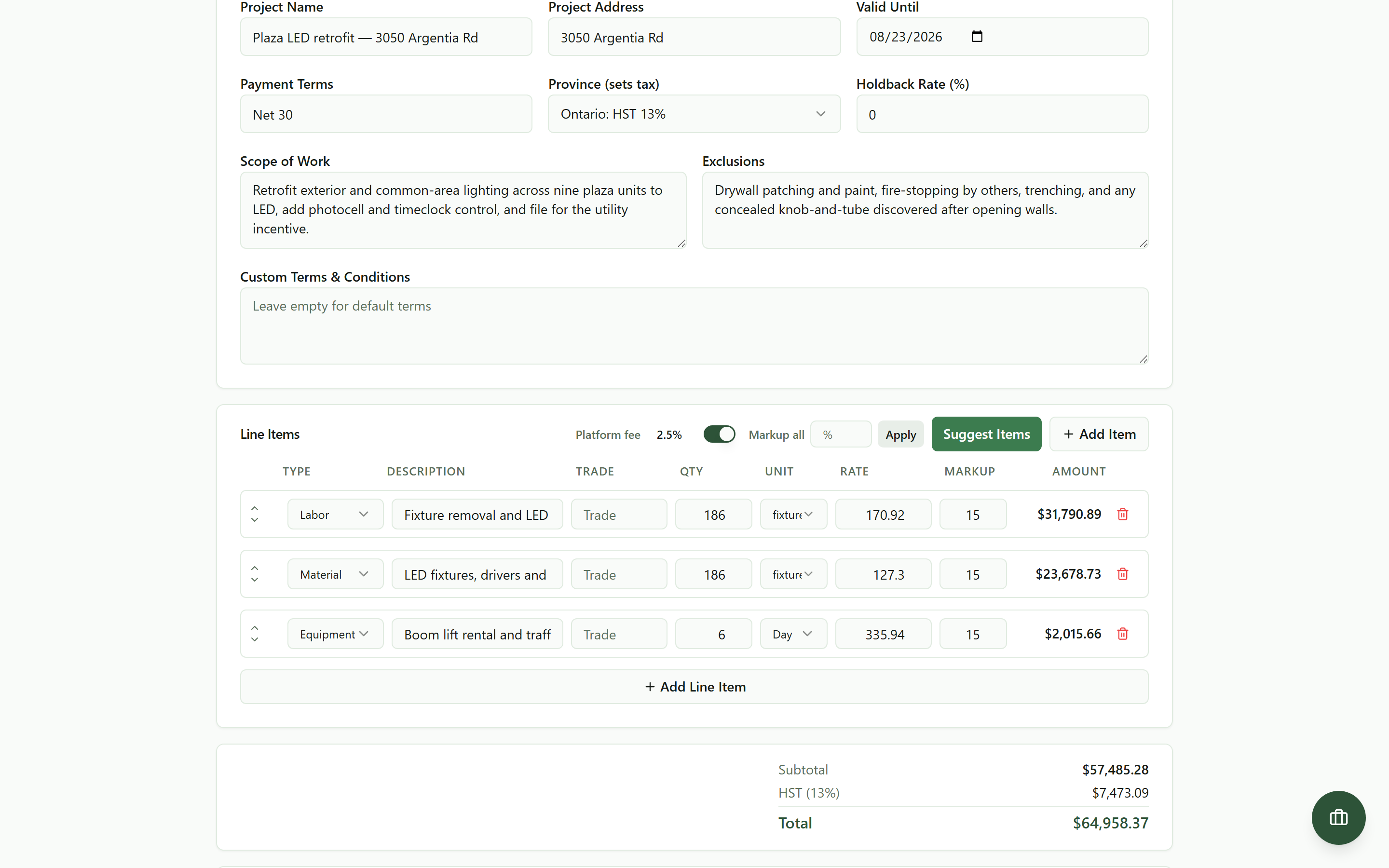Screen dimensions: 1389x868
Task: Click the Add Item button
Action: click(x=1099, y=434)
